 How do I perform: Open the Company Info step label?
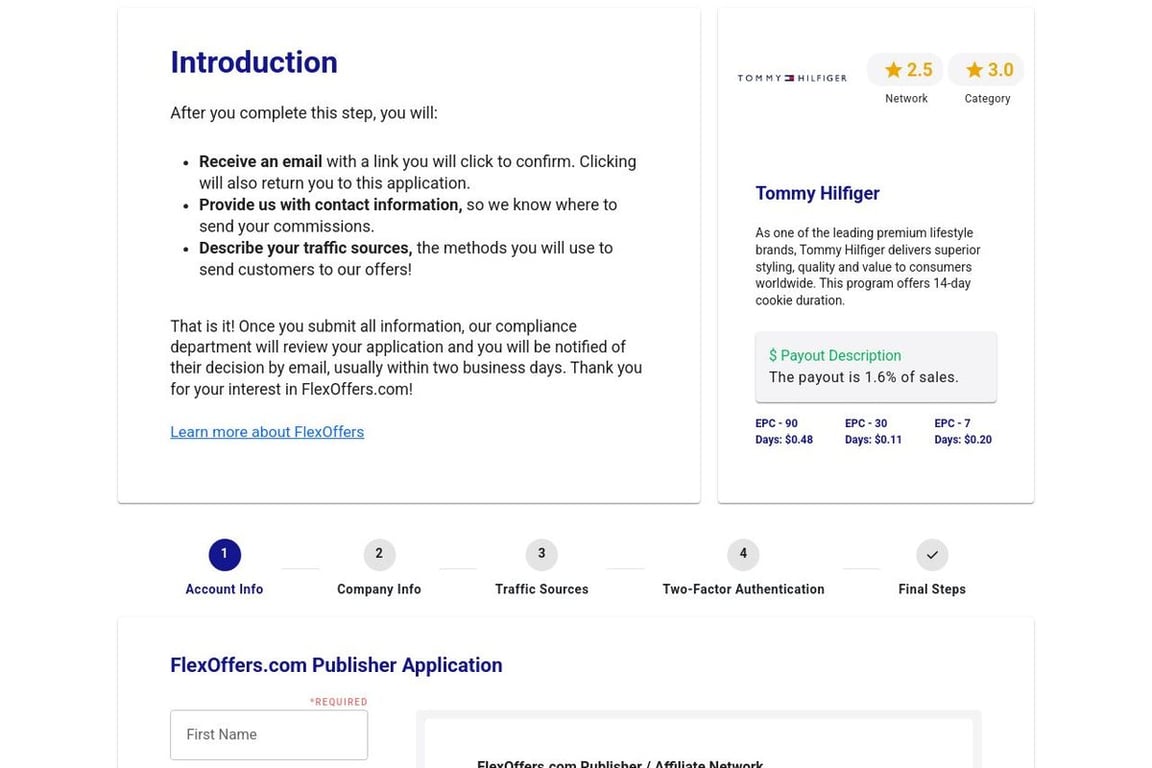pos(379,589)
